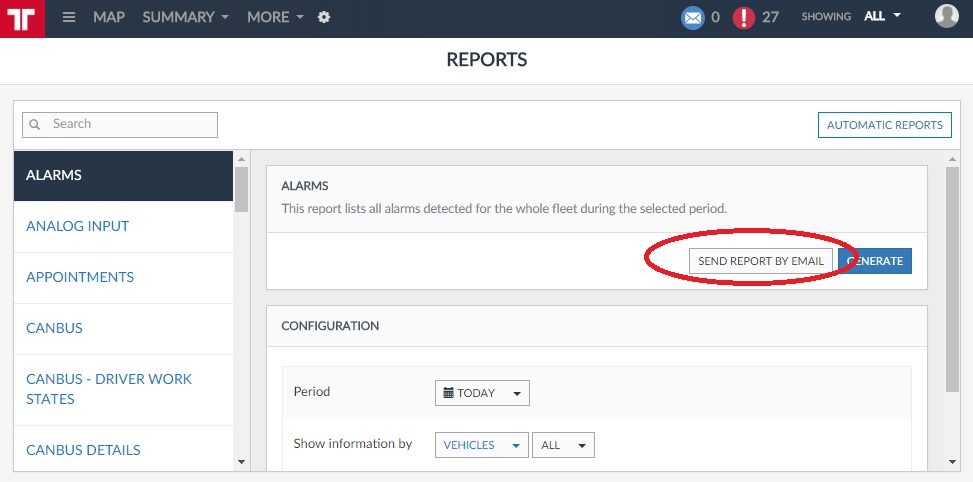Open the user profile avatar
Viewport: 973px width, 482px height.
pyautogui.click(x=946, y=16)
